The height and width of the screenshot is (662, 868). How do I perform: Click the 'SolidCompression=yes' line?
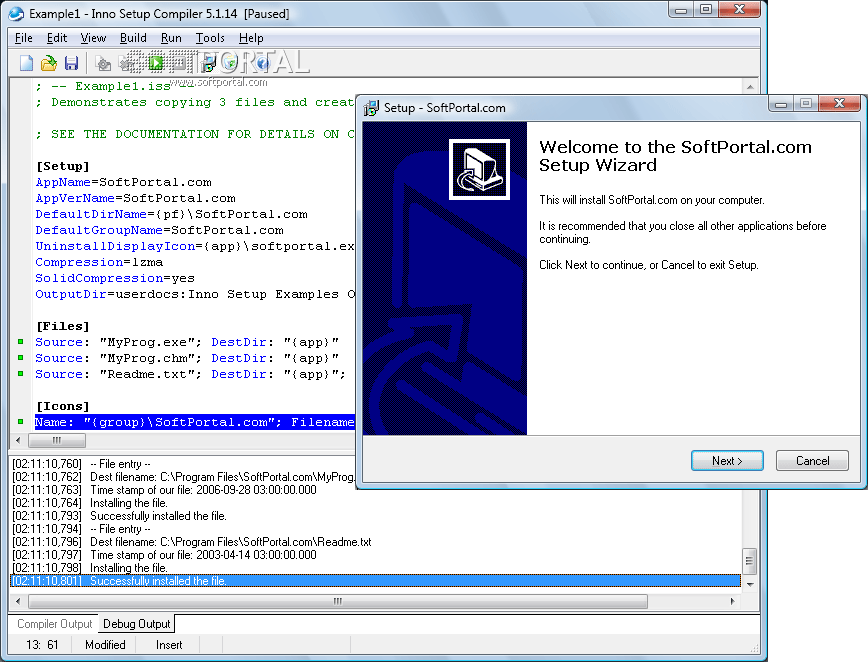click(x=115, y=278)
